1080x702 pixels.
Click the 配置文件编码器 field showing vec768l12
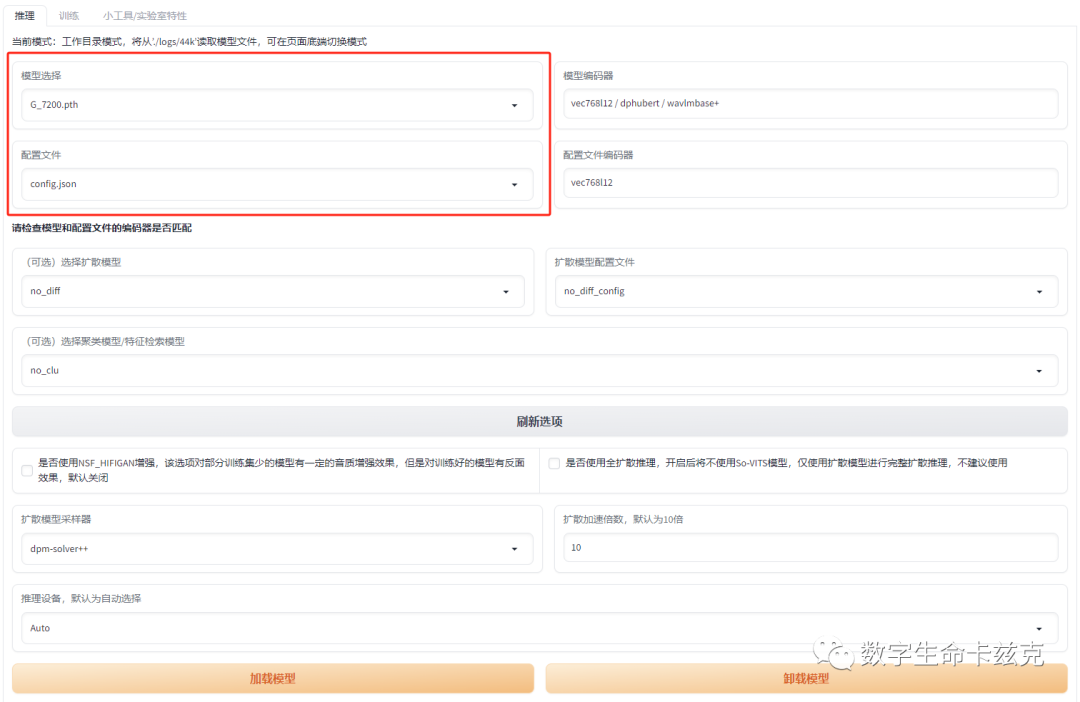[x=811, y=183]
